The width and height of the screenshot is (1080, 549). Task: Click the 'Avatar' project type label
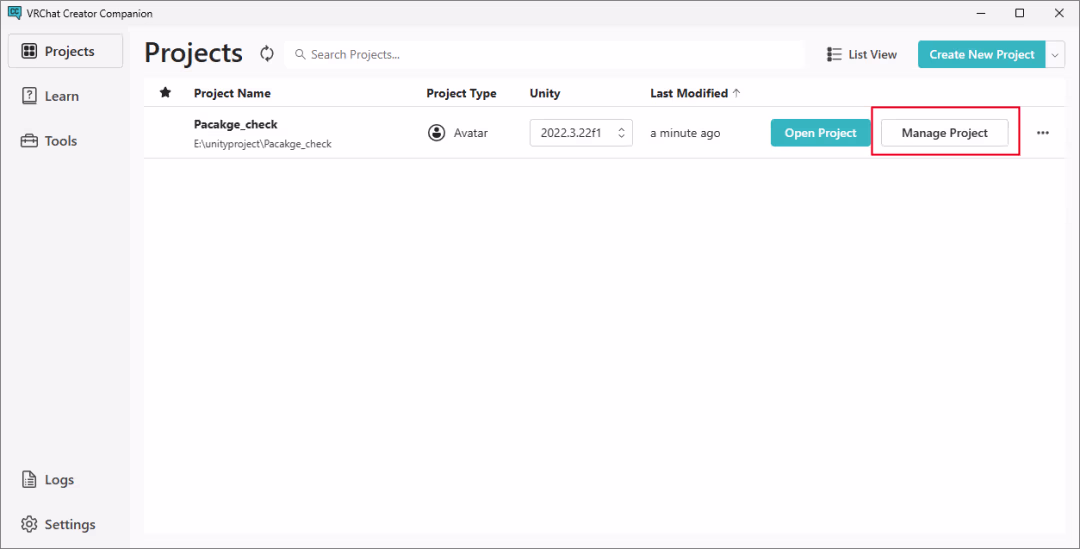tap(470, 133)
